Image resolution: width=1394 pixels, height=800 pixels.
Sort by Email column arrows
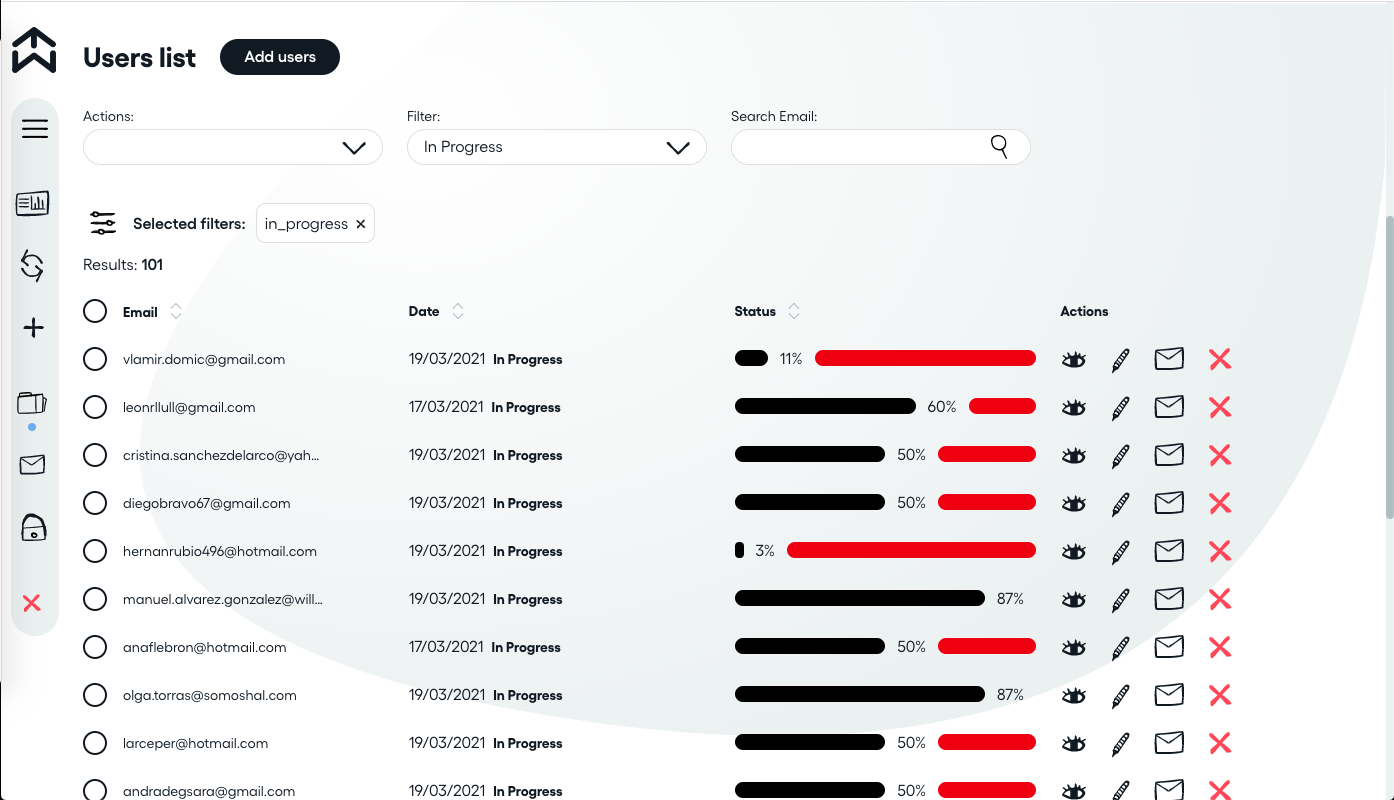pos(176,311)
